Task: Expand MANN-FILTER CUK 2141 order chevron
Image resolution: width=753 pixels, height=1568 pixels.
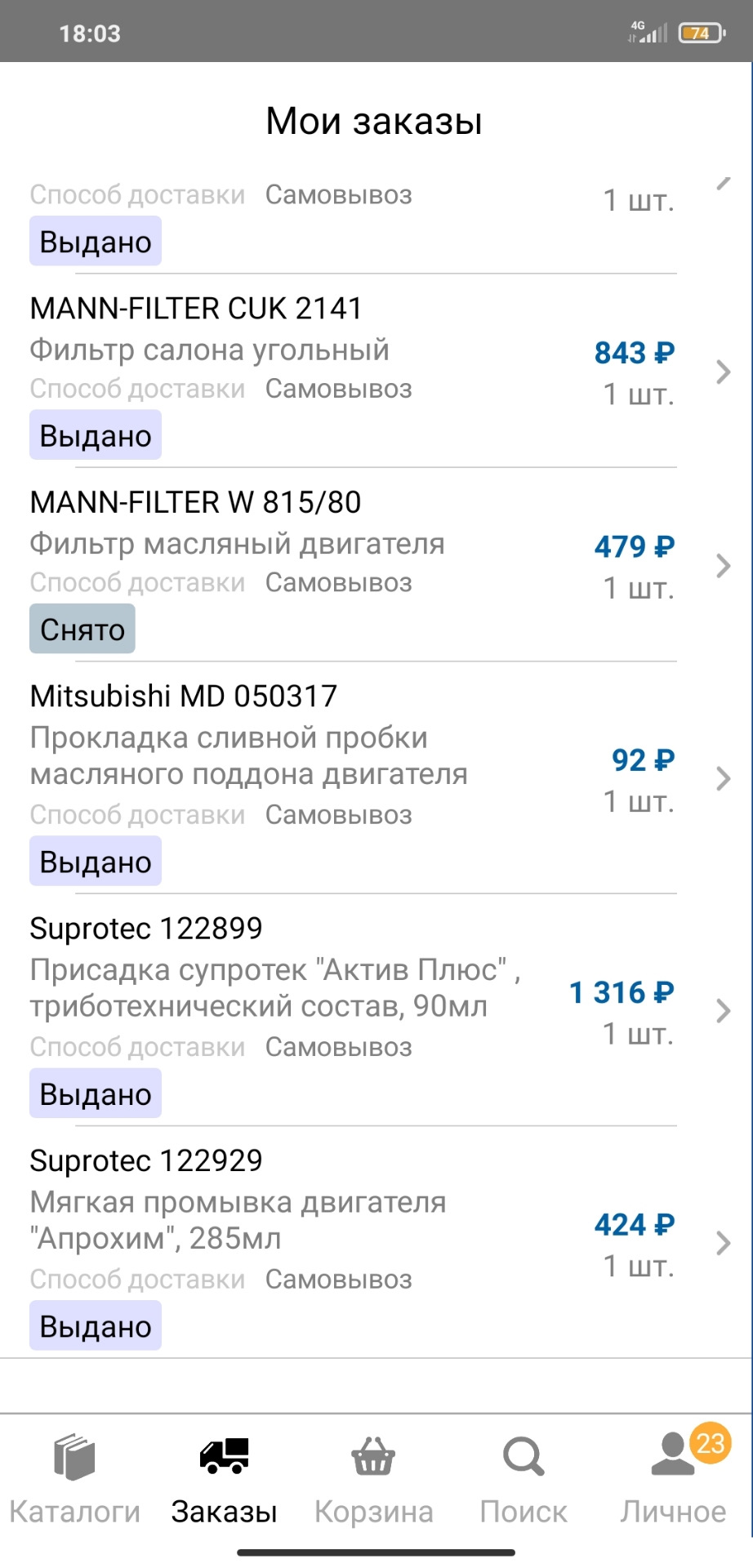Action: tap(723, 372)
